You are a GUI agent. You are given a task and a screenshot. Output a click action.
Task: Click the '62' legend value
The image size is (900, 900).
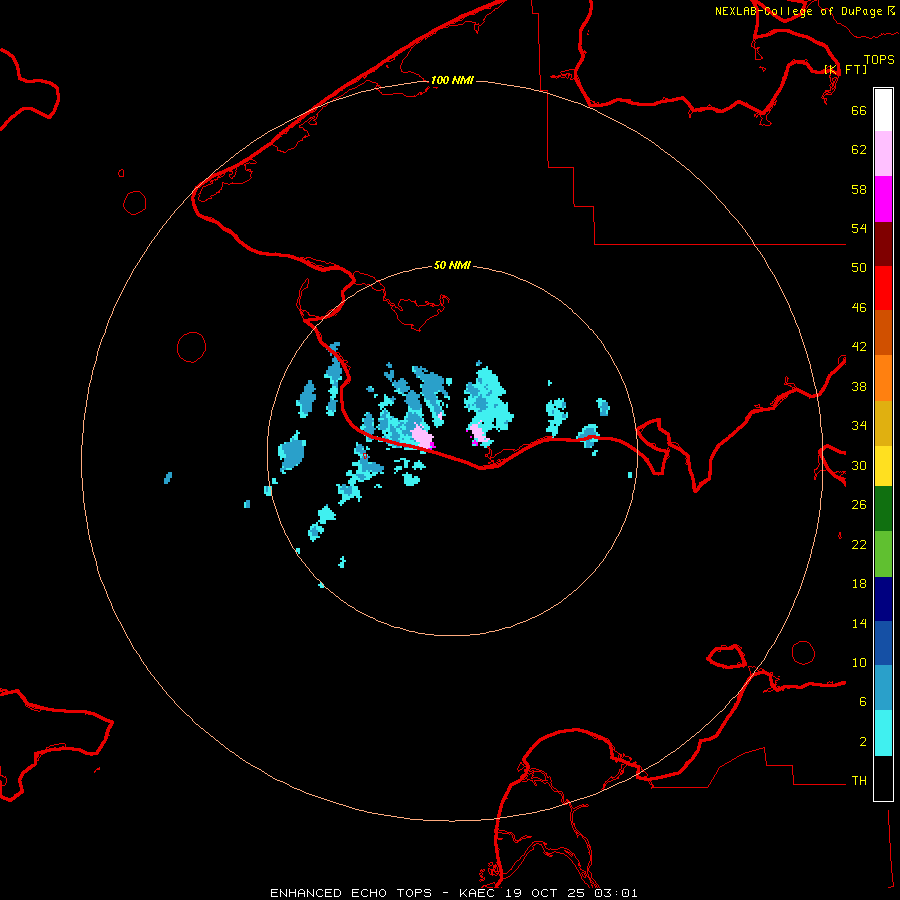(x=859, y=150)
